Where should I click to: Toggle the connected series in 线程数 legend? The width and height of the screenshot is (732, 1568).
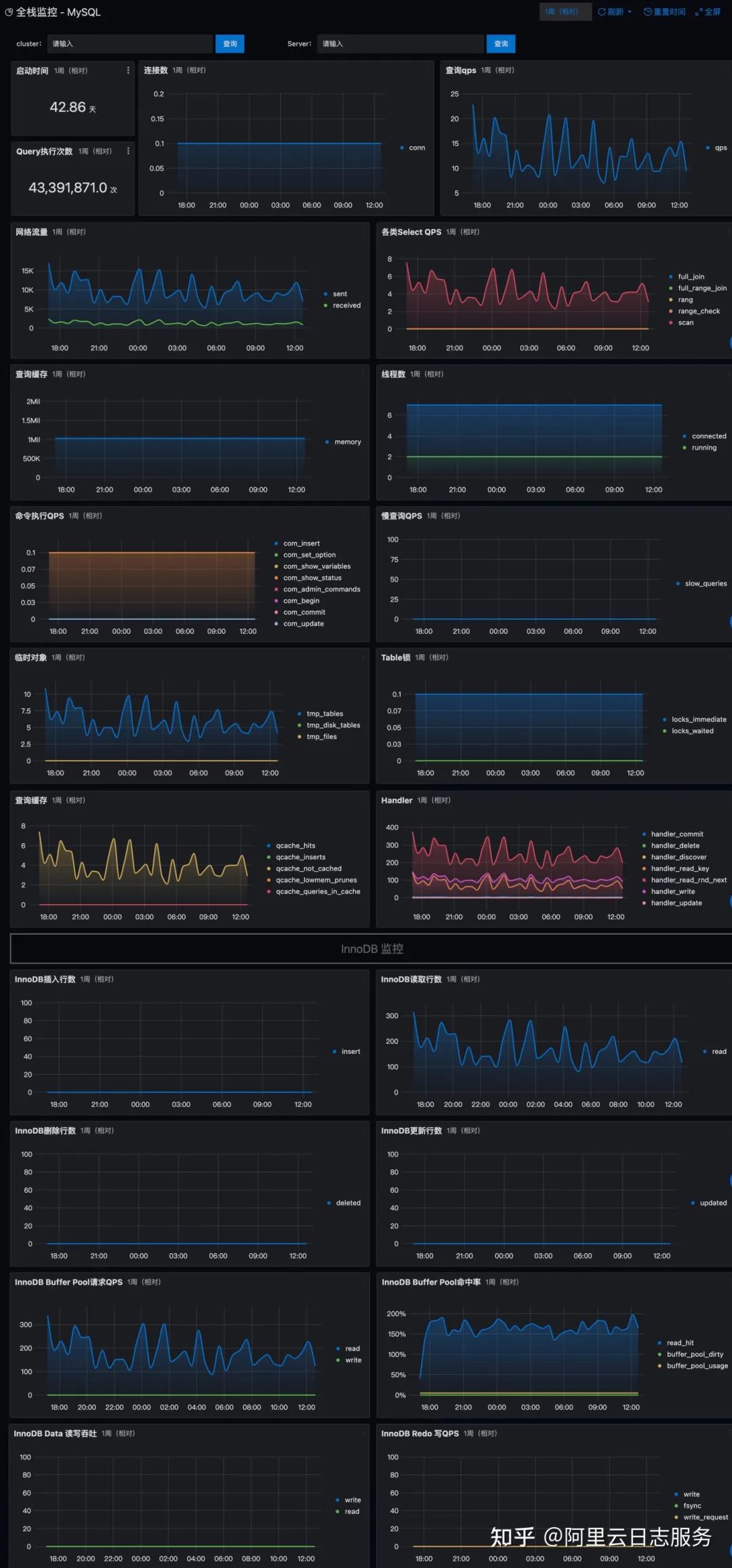click(705, 436)
